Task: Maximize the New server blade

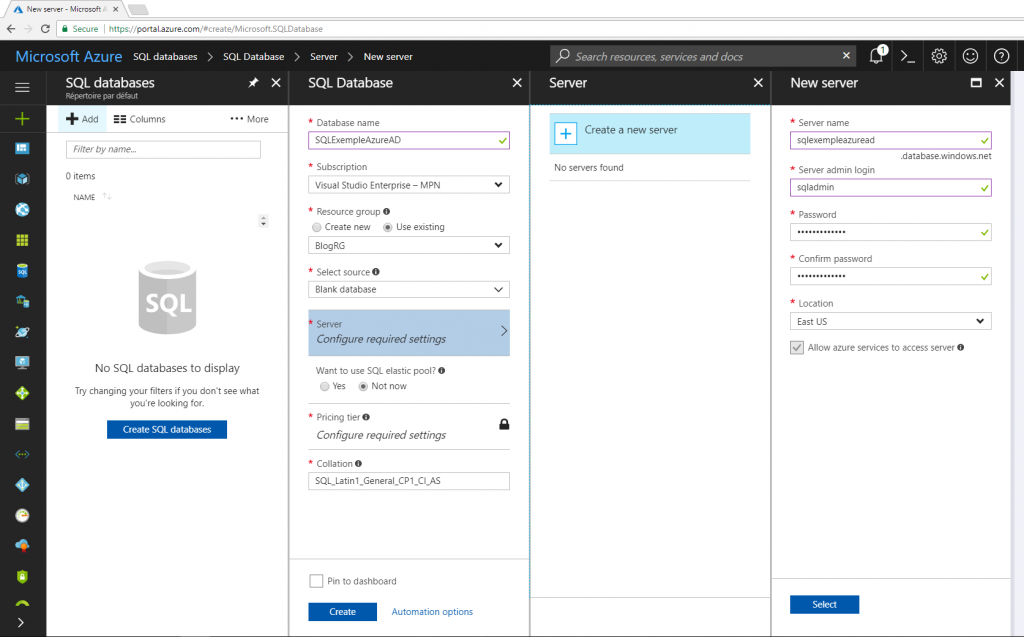Action: click(976, 82)
